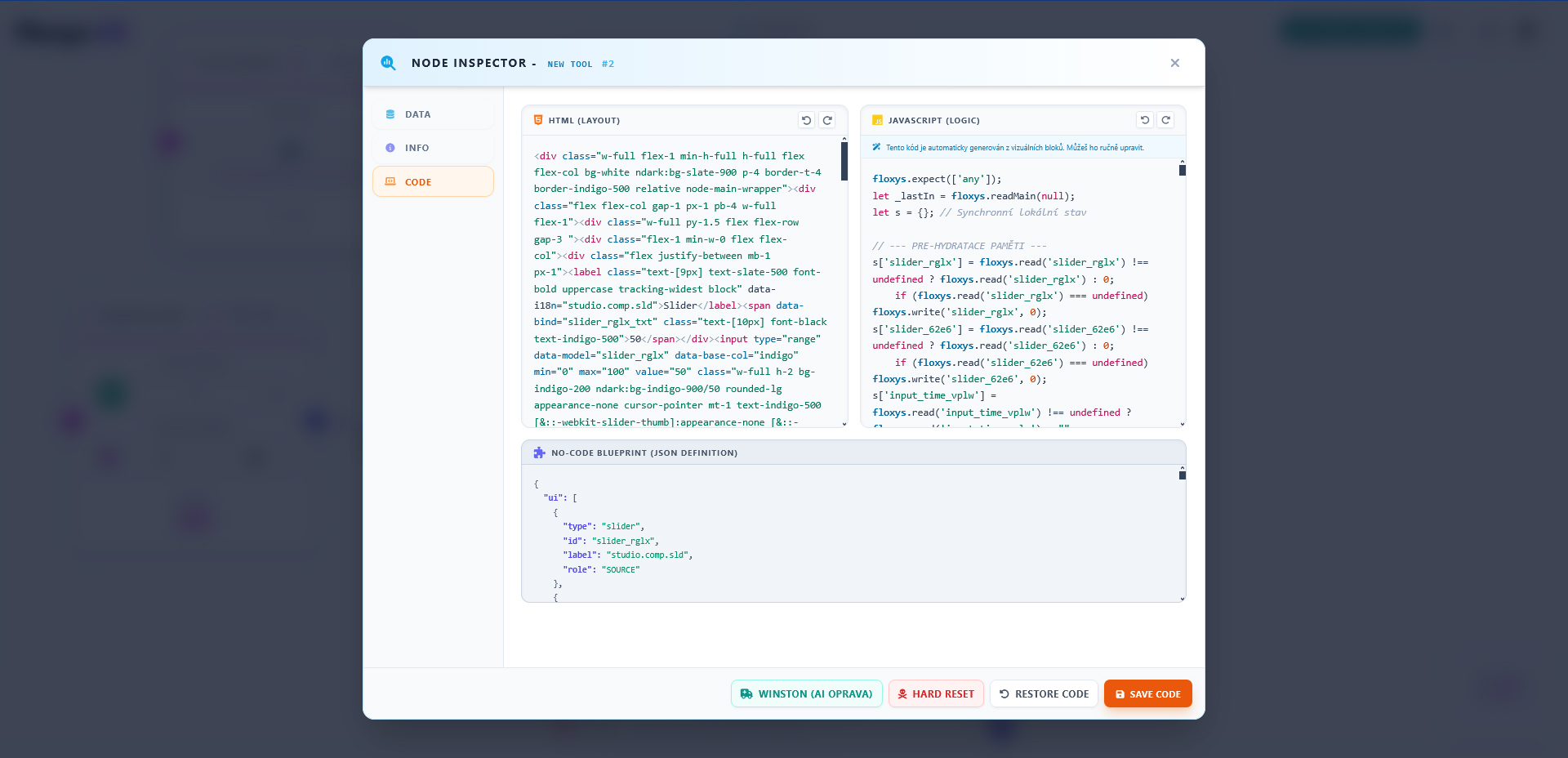Image resolution: width=1568 pixels, height=758 pixels.
Task: Click the database icon beside DATA
Action: tap(390, 114)
